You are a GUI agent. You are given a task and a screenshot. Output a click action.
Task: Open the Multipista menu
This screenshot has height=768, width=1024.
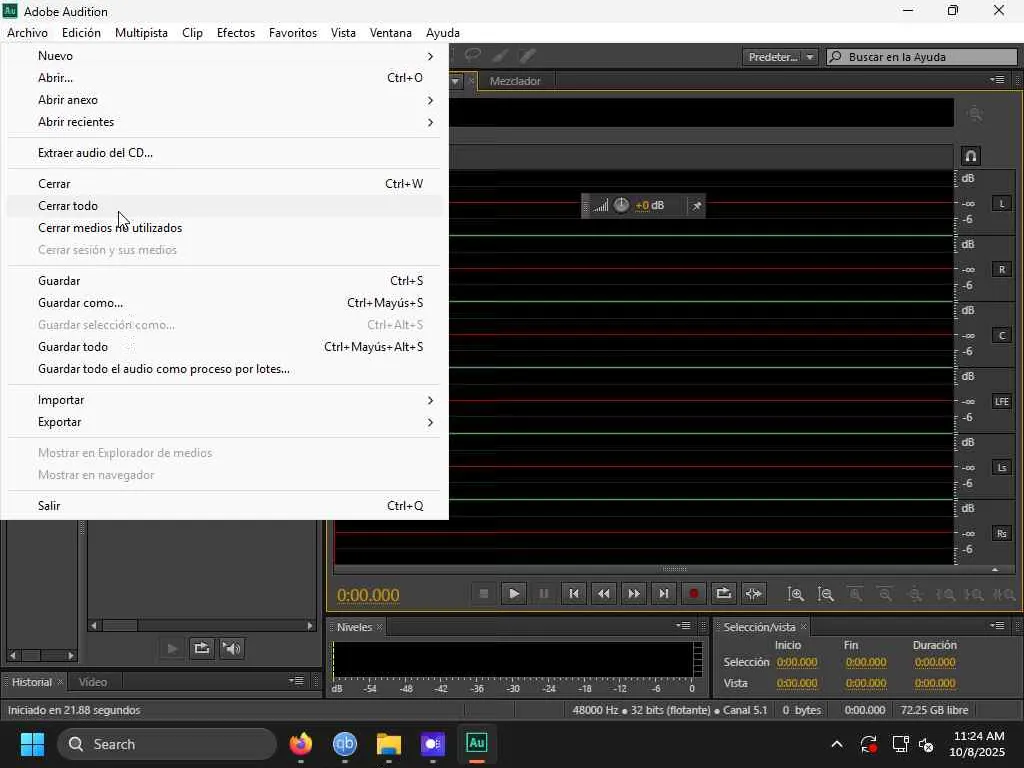pos(141,33)
